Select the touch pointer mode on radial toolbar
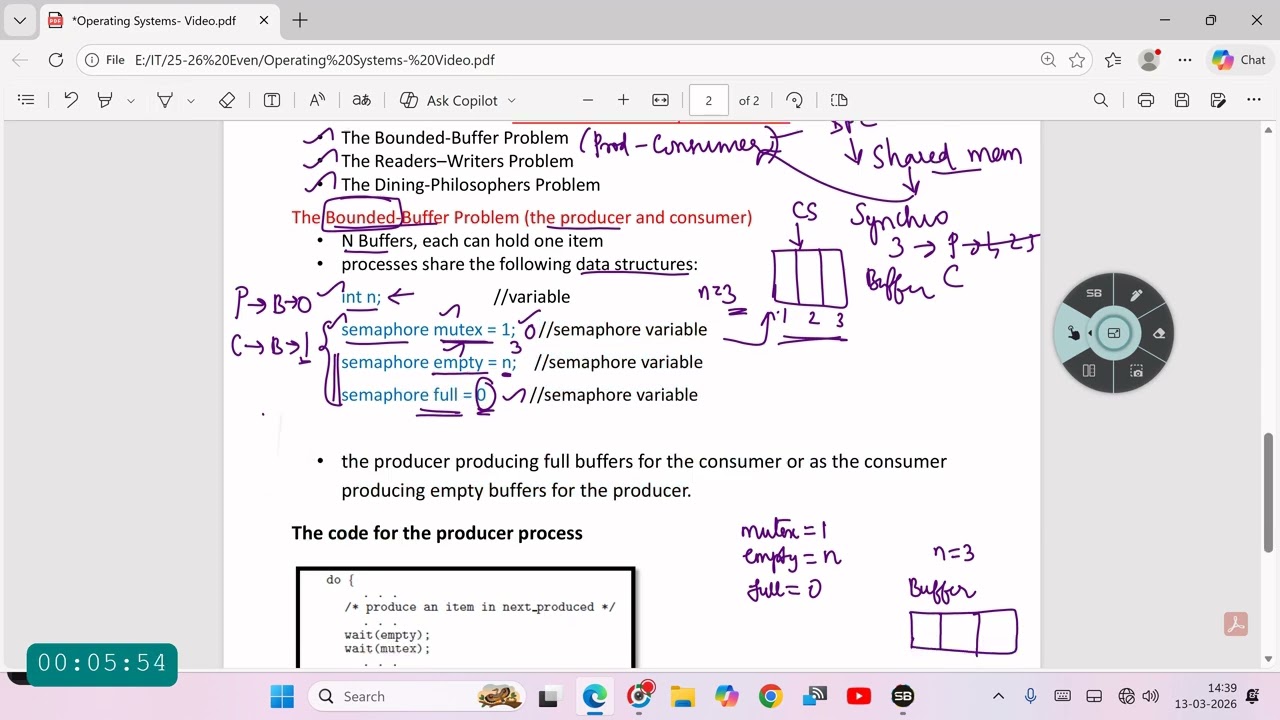 click(x=1073, y=333)
